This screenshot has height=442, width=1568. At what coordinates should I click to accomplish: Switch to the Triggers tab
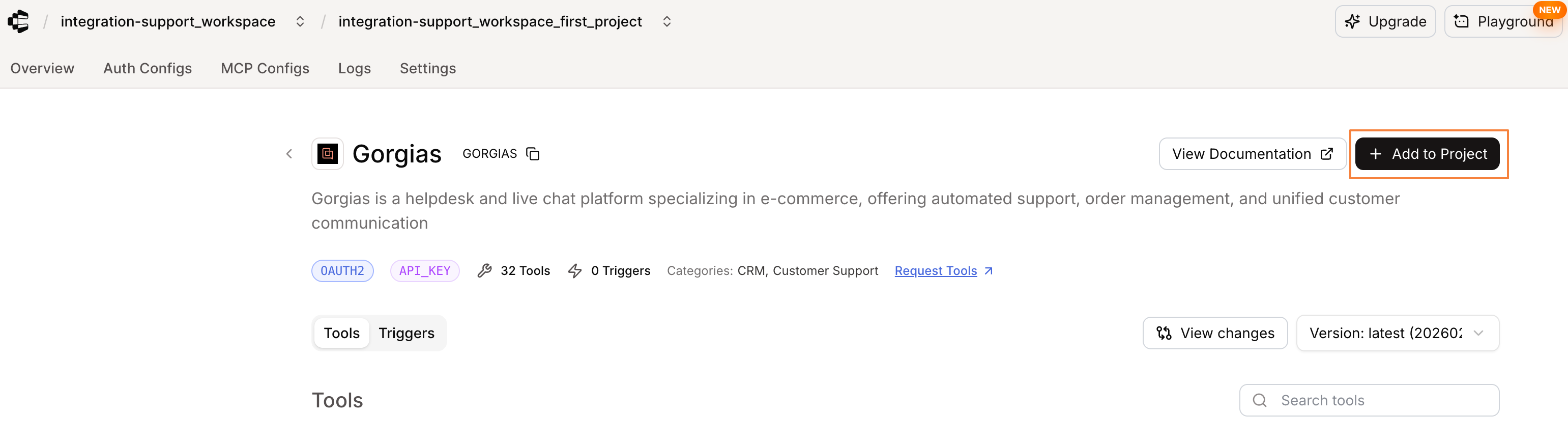[406, 333]
